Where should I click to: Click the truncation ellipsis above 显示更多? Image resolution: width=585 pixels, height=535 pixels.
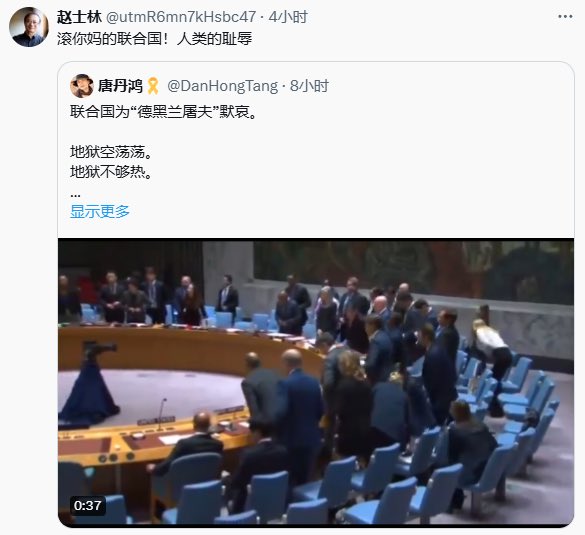click(x=75, y=195)
